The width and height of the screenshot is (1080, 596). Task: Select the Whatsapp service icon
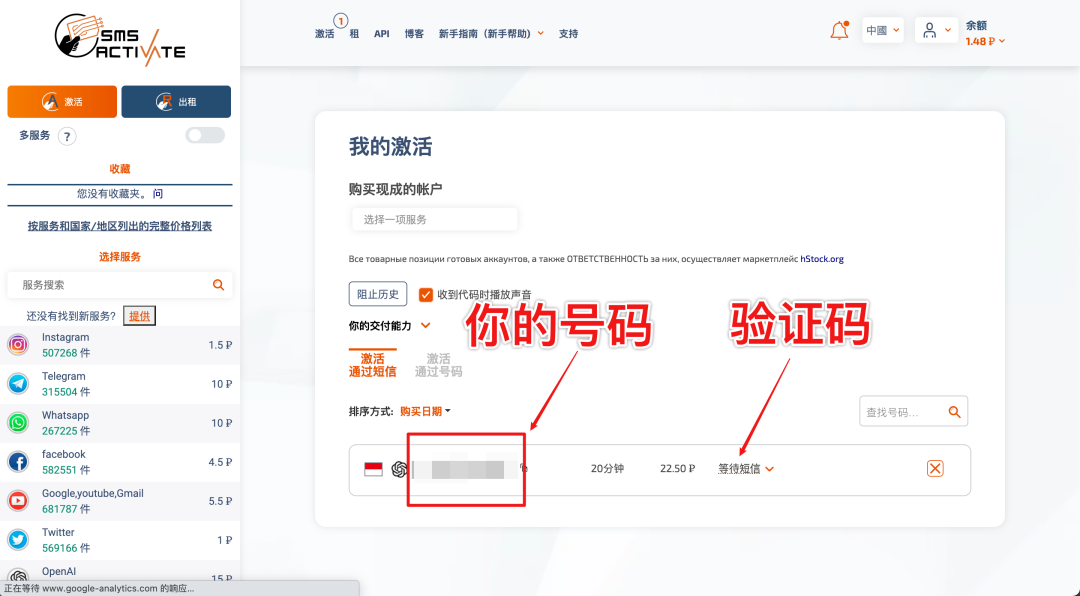pos(18,421)
